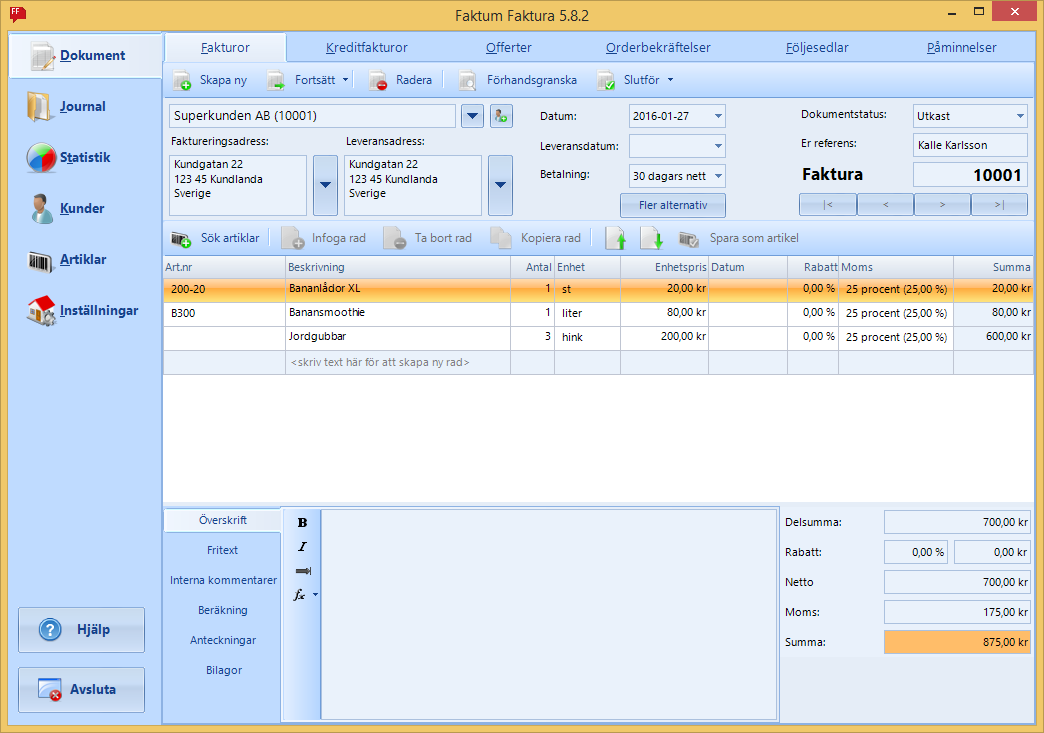
Task: Click the Bananlådor XL row cell
Action: click(397, 289)
